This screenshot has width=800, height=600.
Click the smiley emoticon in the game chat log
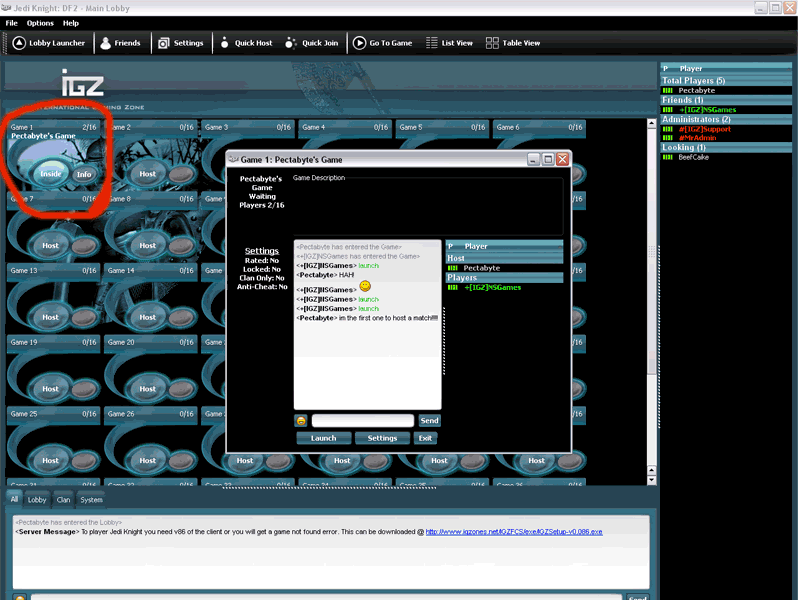coord(365,286)
